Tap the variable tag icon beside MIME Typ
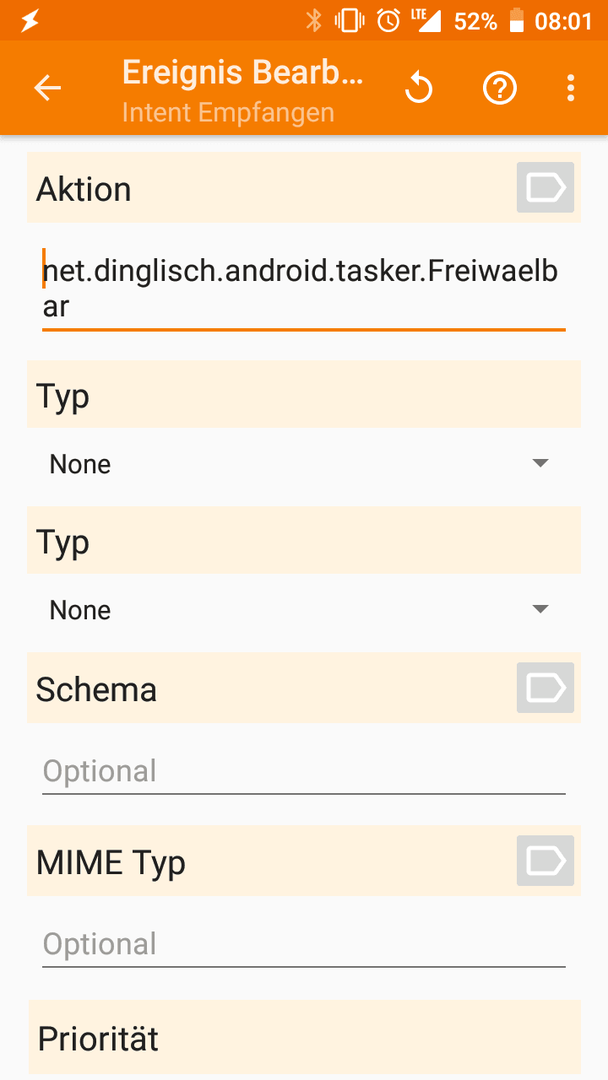Viewport: 608px width, 1080px height. [x=545, y=860]
